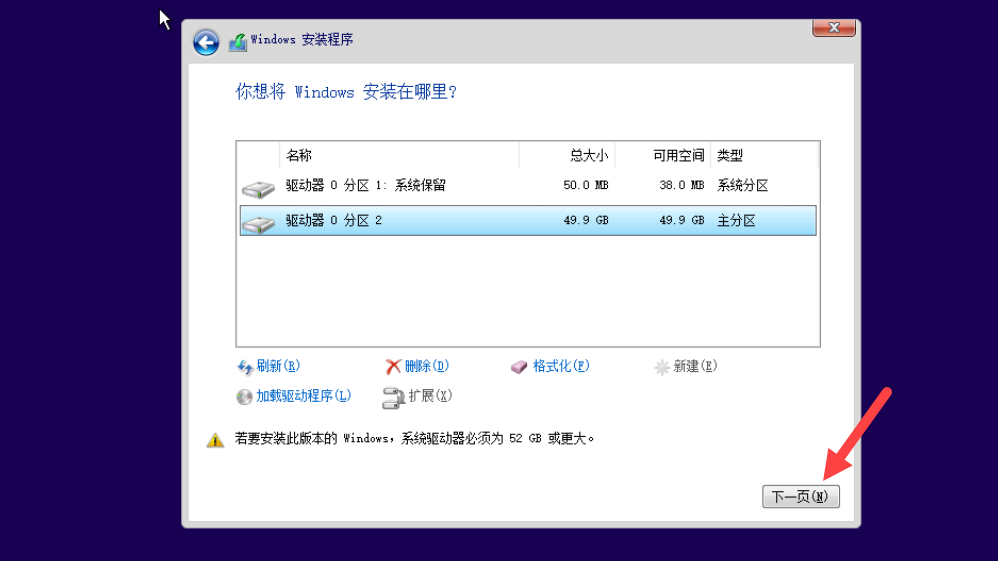Click the 52 GB warning message text
This screenshot has width=998, height=561.
414,439
